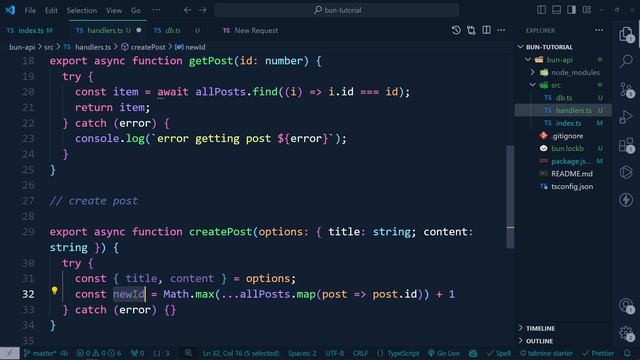Viewport: 640px width, 360px height.
Task: Open Explorer panel Views and More Actions
Action: click(599, 30)
